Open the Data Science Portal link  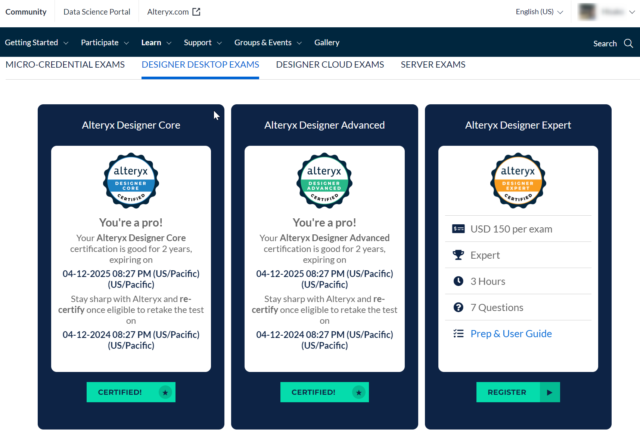97,12
